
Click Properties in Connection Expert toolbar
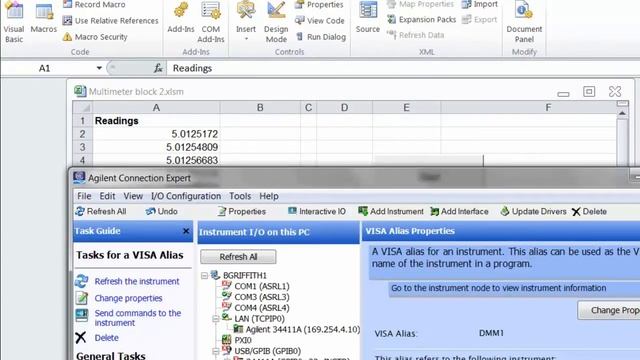242,211
